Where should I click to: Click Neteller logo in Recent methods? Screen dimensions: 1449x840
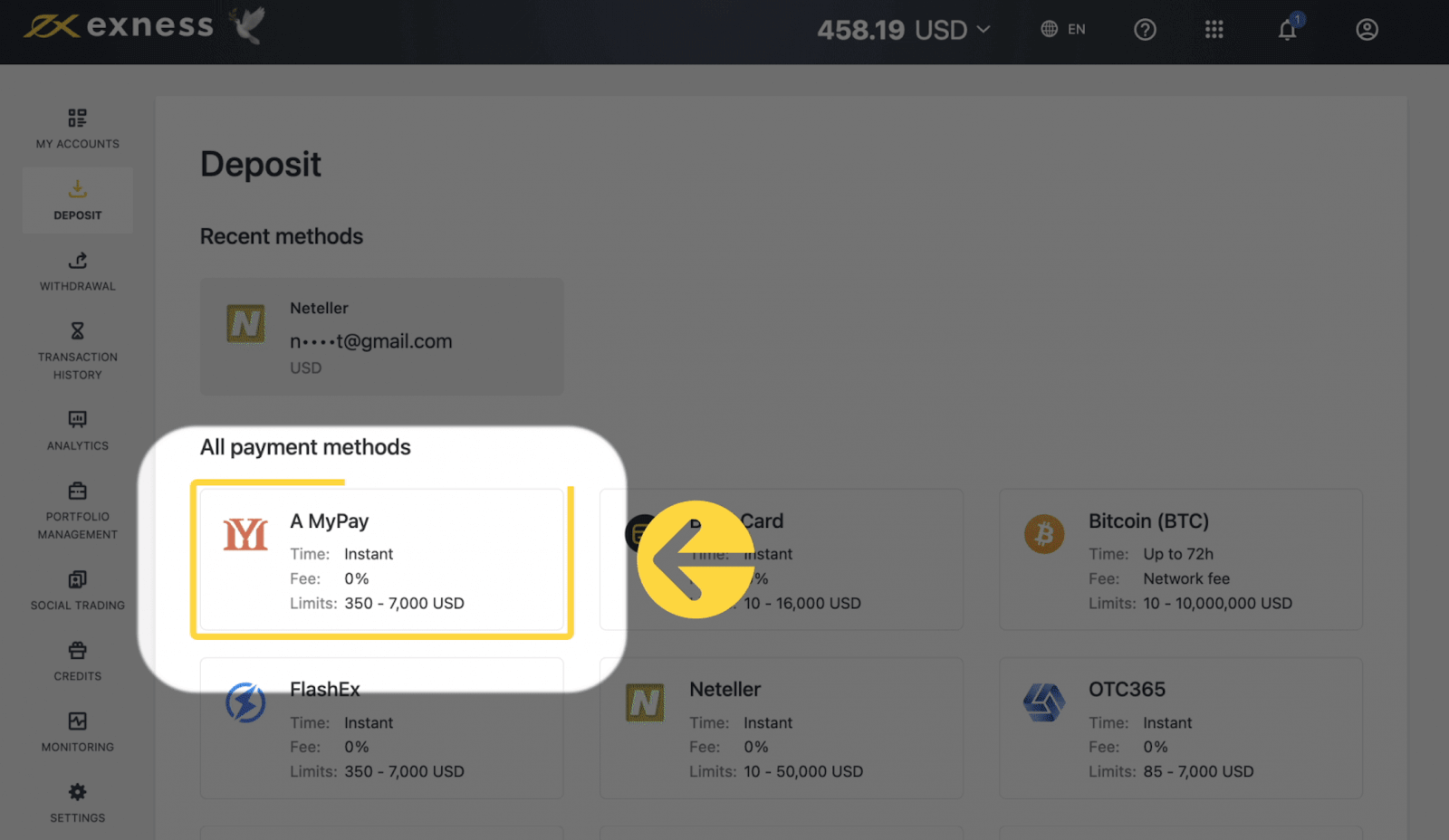(x=245, y=323)
